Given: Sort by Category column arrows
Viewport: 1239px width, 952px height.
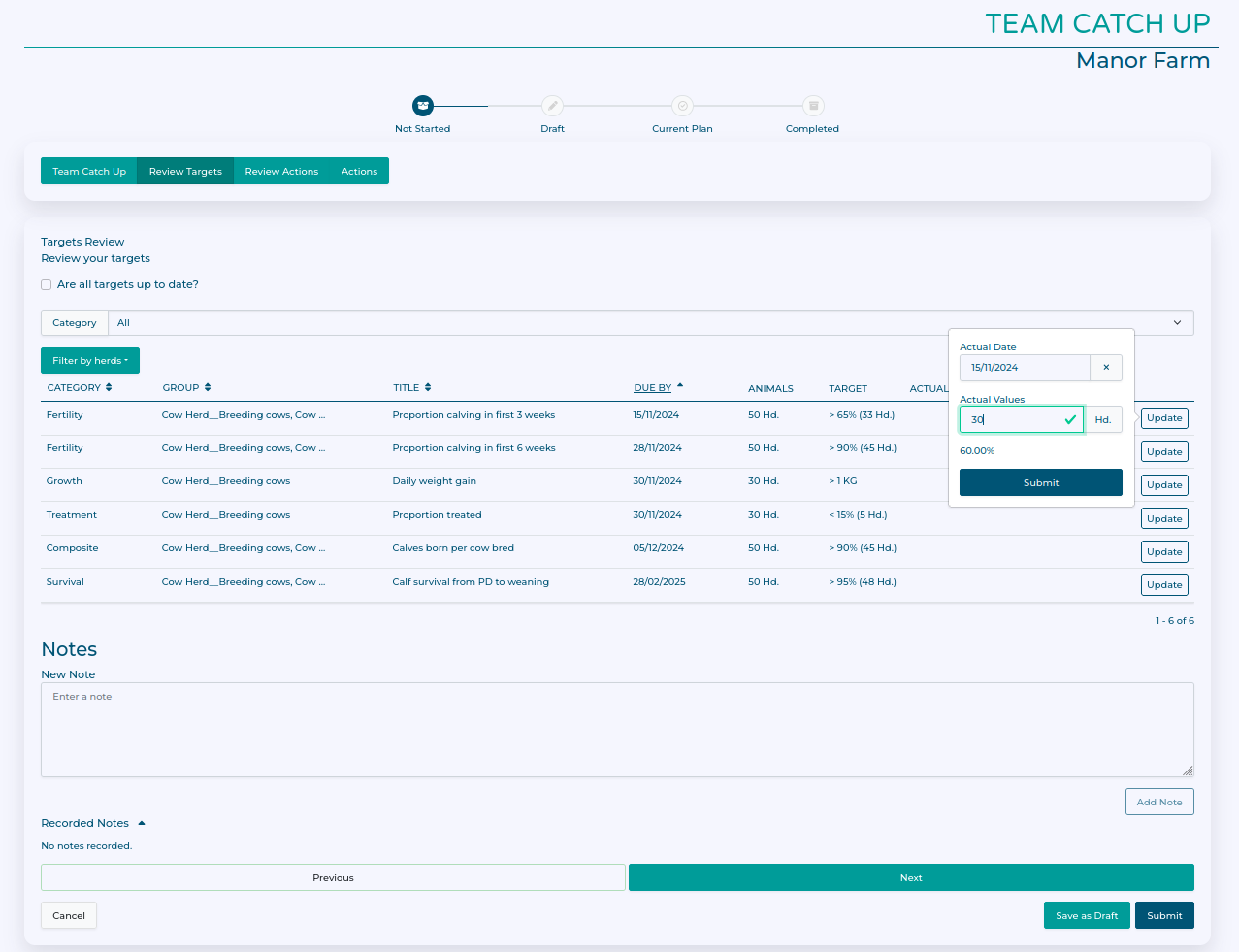Looking at the screenshot, I should click(x=109, y=388).
